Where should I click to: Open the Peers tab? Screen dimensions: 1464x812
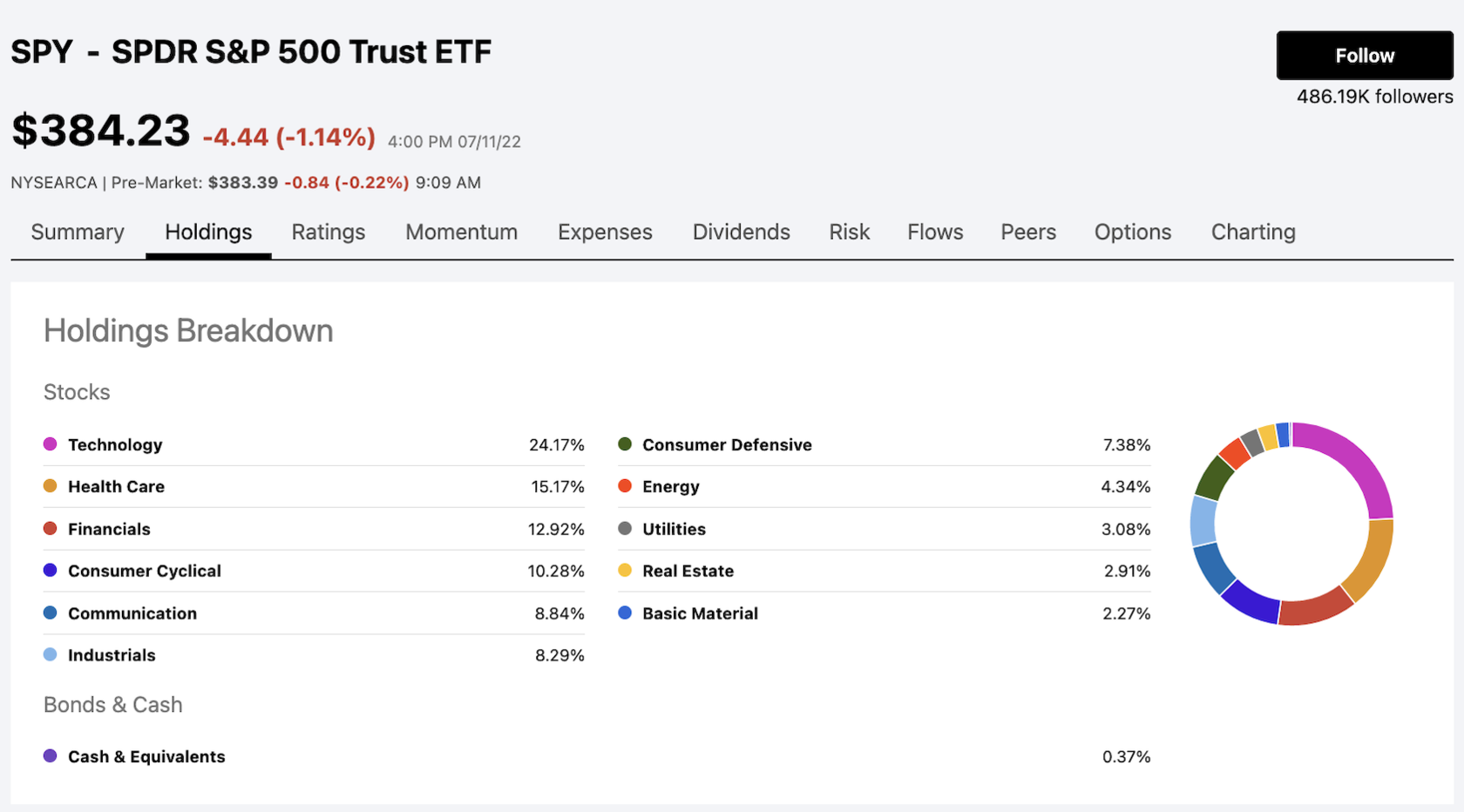[1028, 232]
